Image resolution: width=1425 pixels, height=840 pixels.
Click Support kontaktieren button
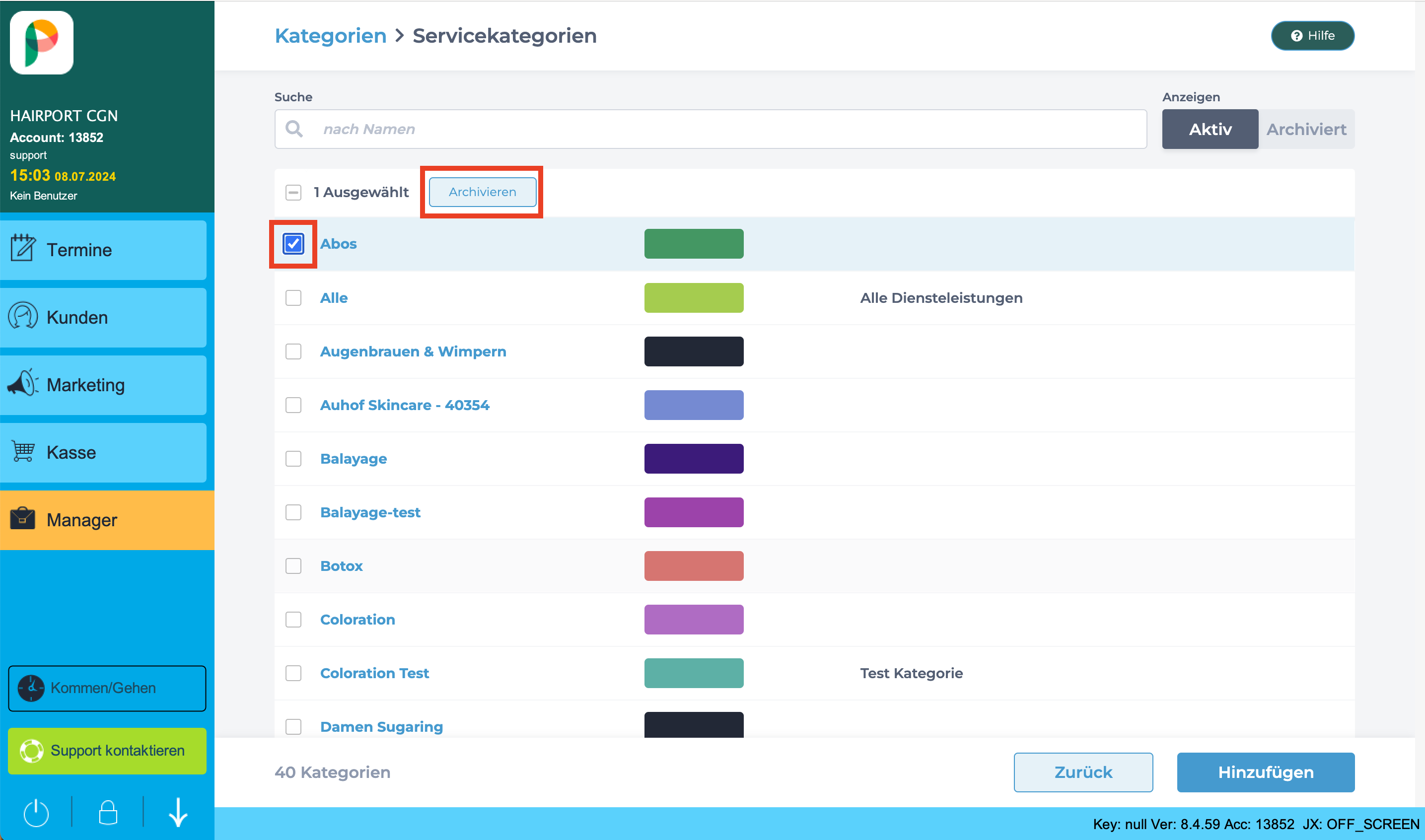coord(107,751)
